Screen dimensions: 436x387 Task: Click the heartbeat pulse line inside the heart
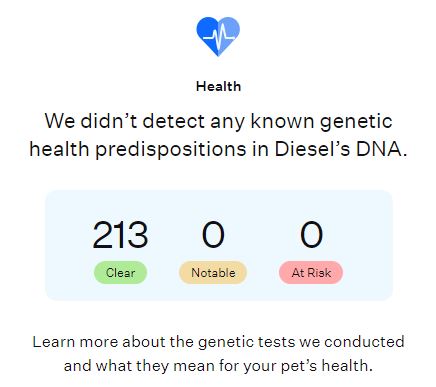(x=218, y=37)
